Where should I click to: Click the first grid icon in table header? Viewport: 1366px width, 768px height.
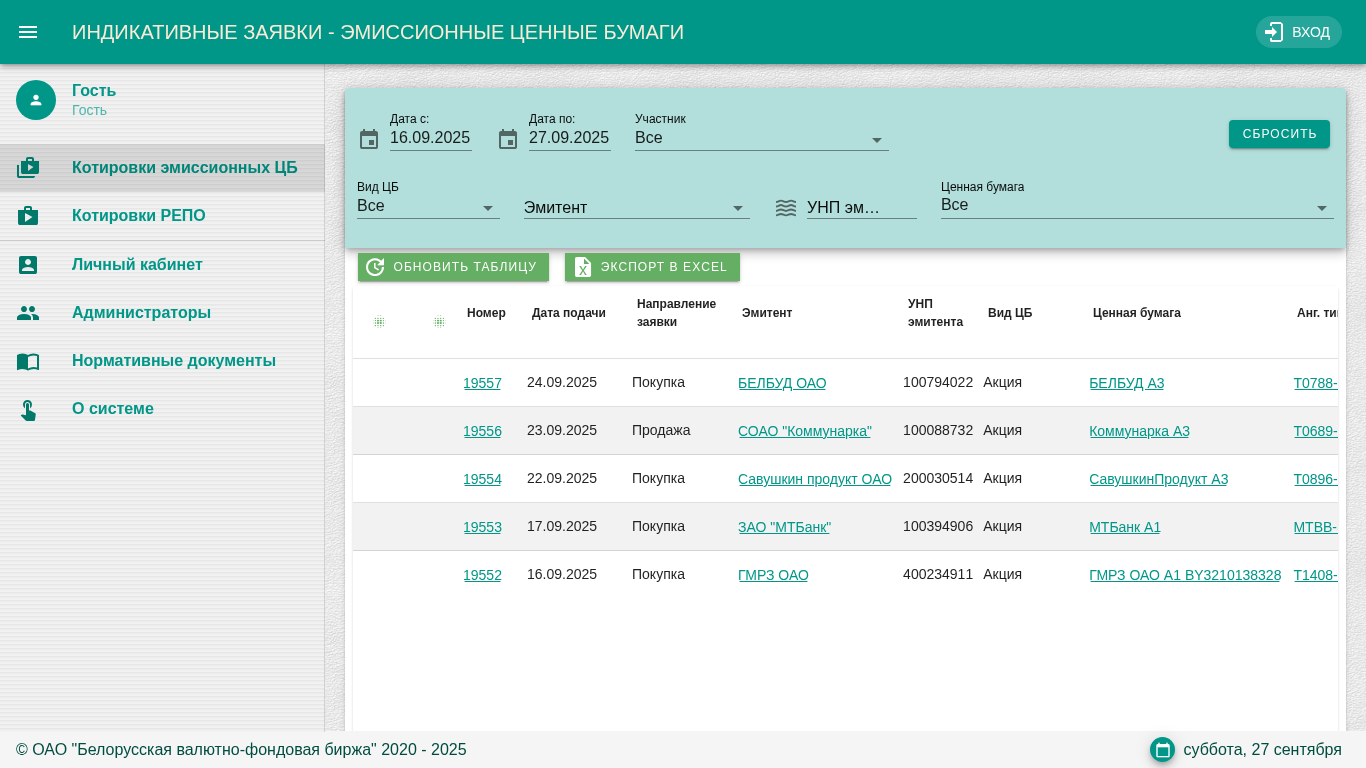tap(379, 322)
